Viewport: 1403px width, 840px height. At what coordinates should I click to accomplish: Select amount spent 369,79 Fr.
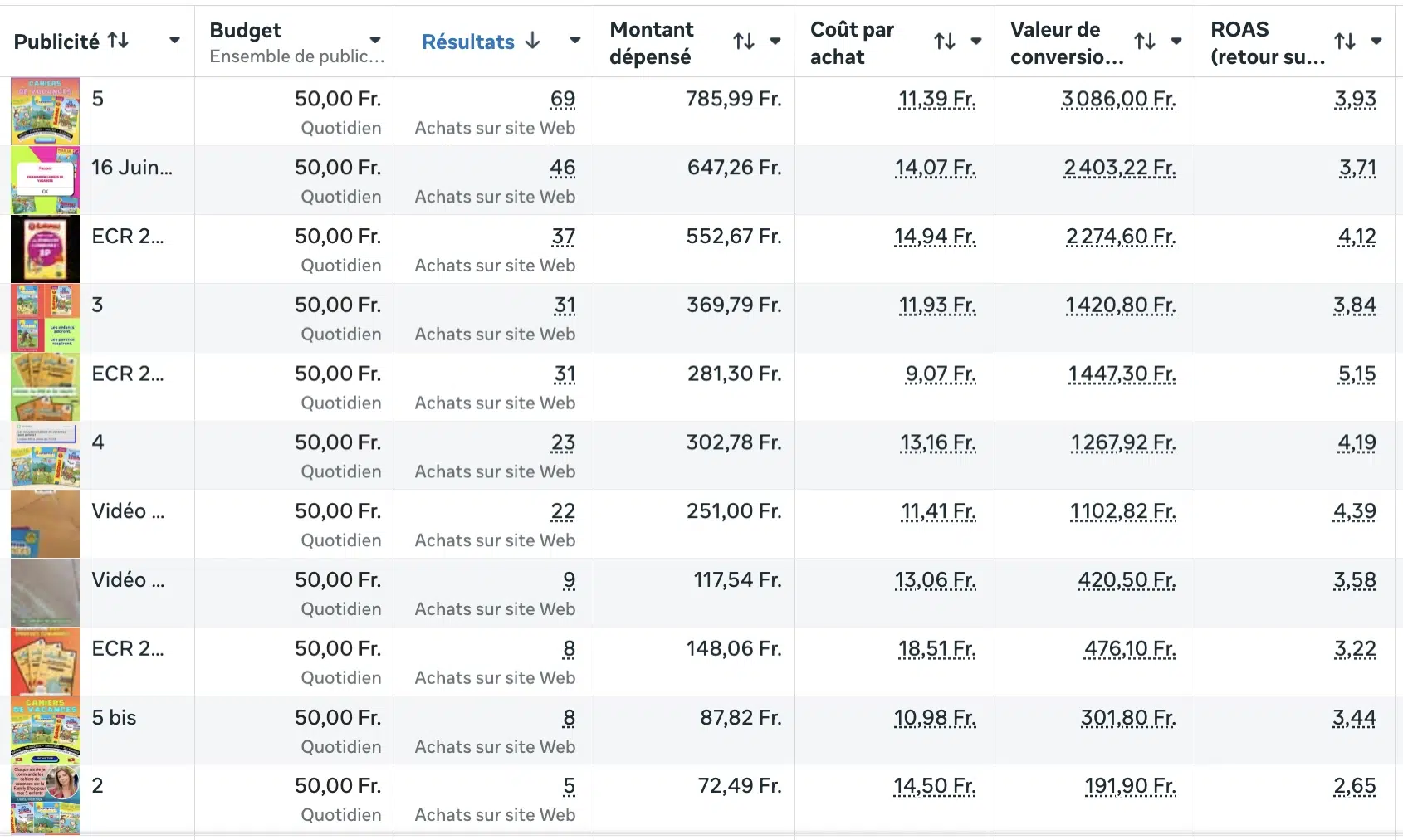click(734, 305)
